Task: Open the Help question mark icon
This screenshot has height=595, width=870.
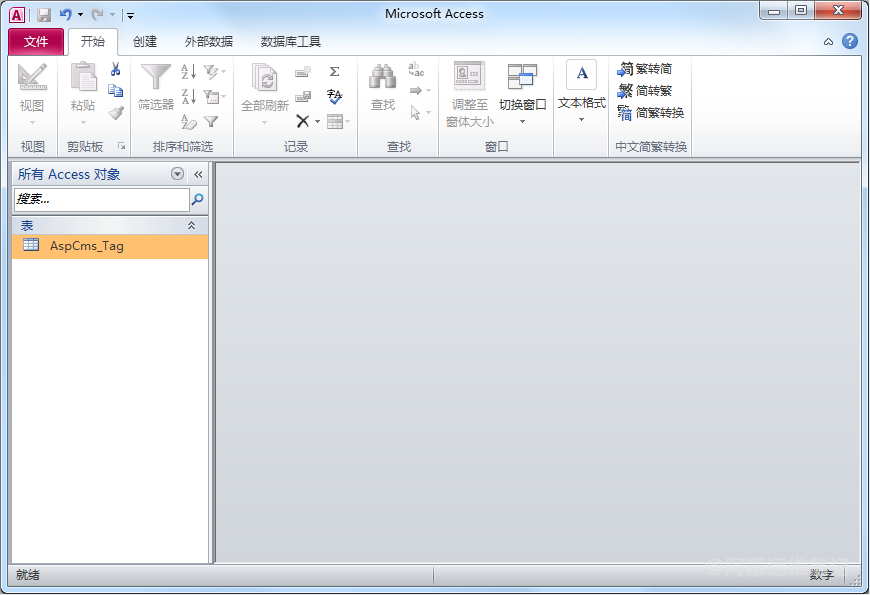Action: click(850, 41)
